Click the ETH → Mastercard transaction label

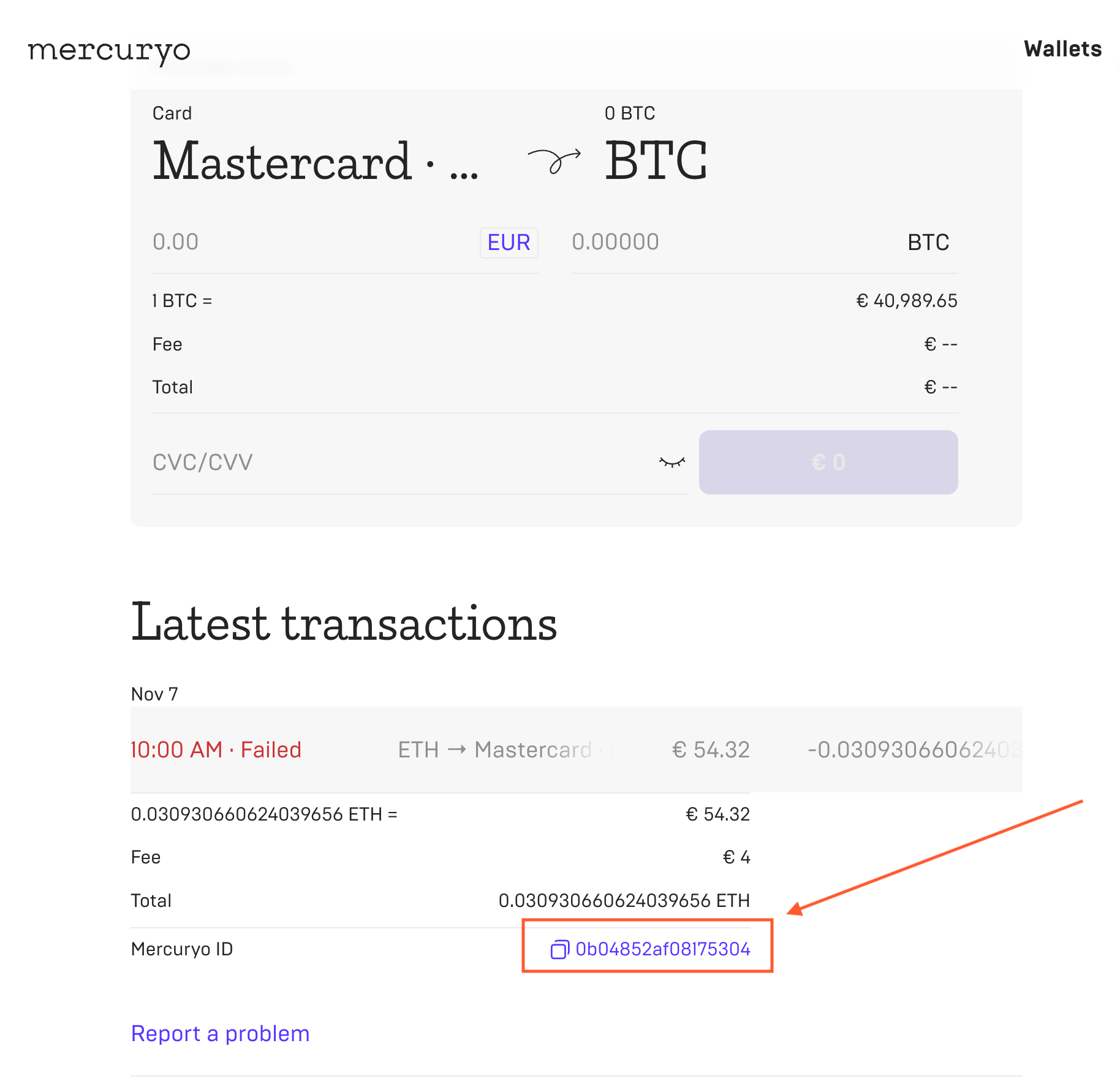[x=495, y=749]
